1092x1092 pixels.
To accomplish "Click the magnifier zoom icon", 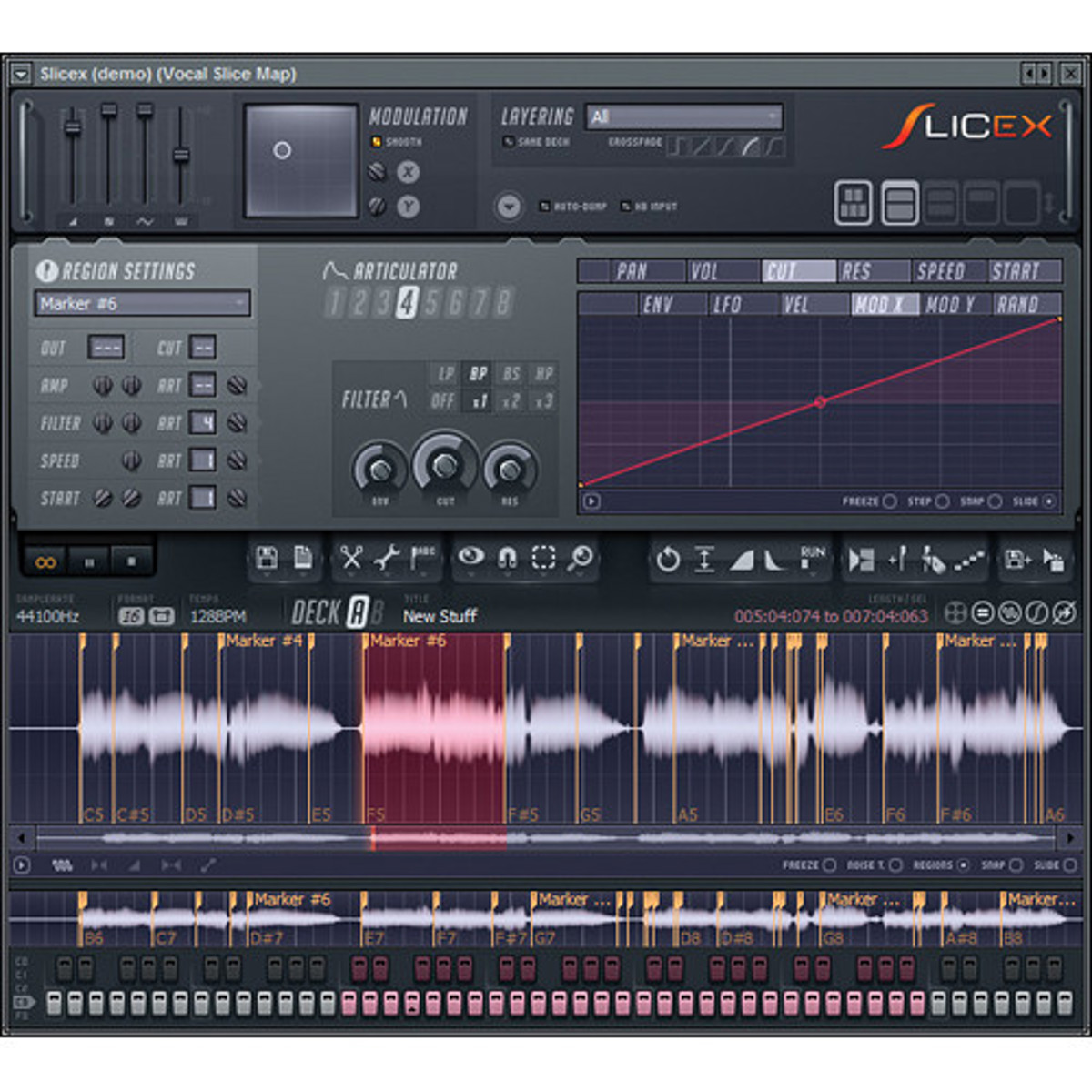I will [x=580, y=558].
